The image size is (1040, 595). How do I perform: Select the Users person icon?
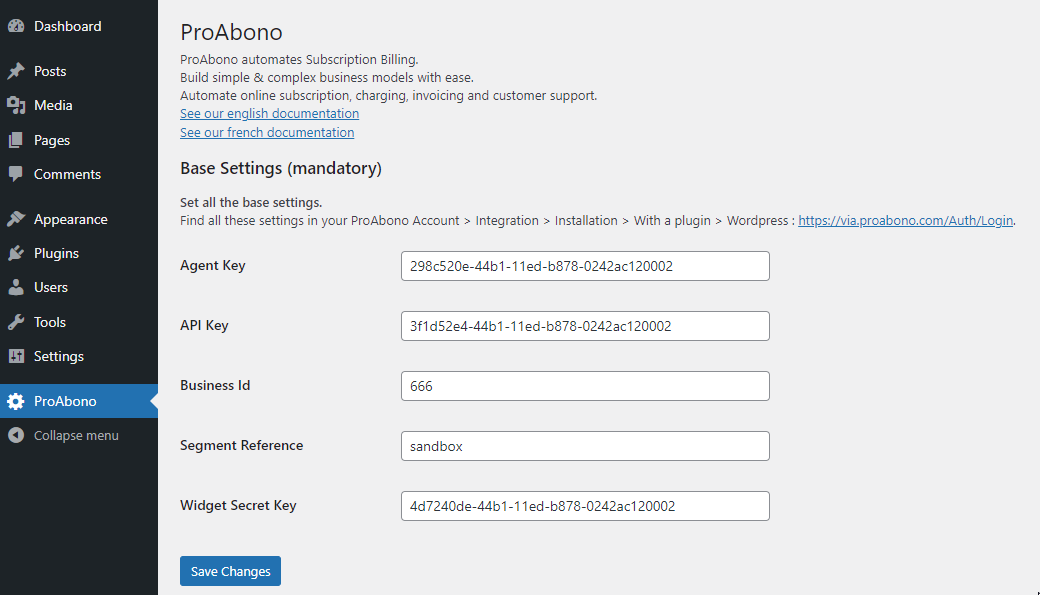(x=16, y=287)
